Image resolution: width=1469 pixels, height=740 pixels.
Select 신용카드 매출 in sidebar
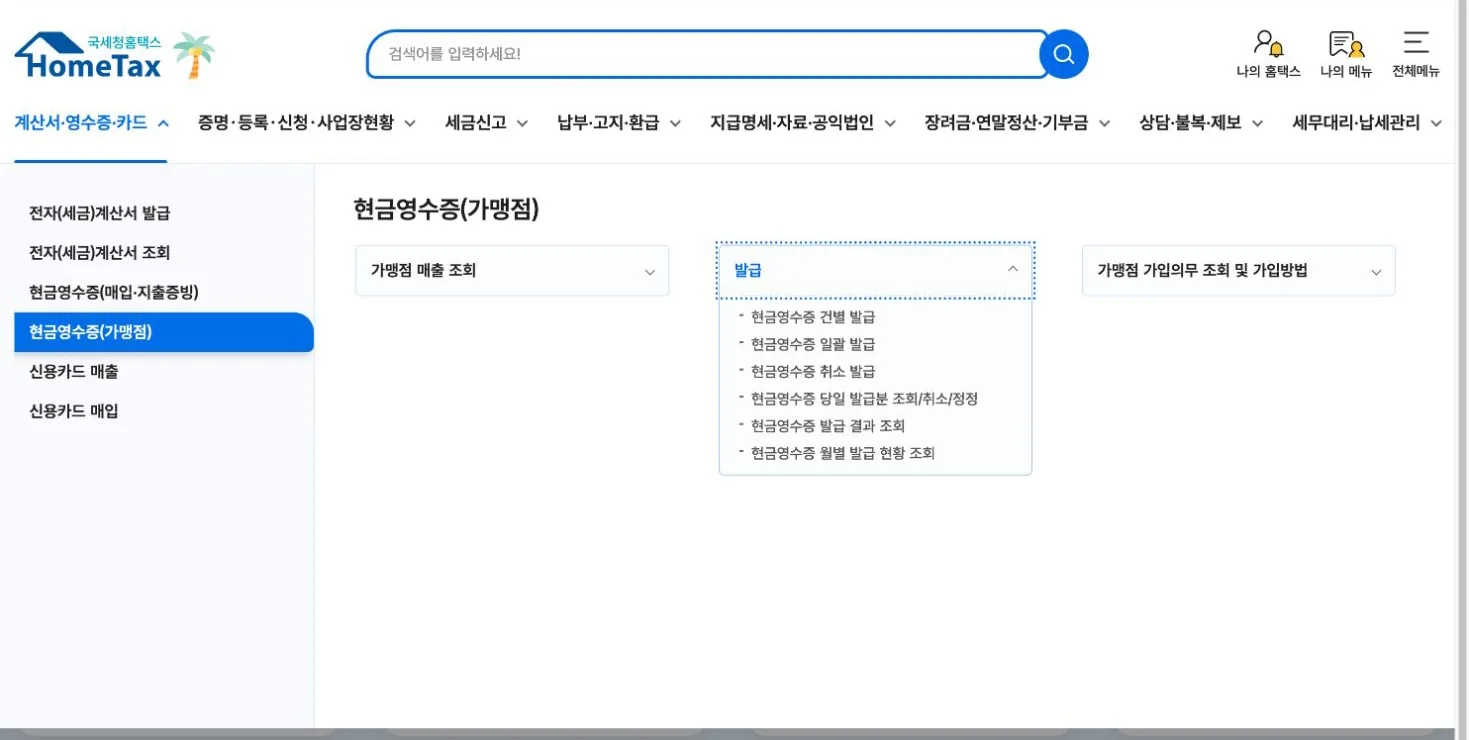pos(74,371)
